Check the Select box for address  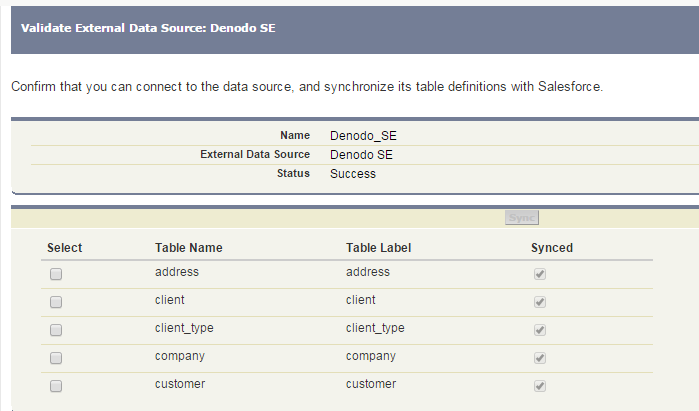pos(56,273)
